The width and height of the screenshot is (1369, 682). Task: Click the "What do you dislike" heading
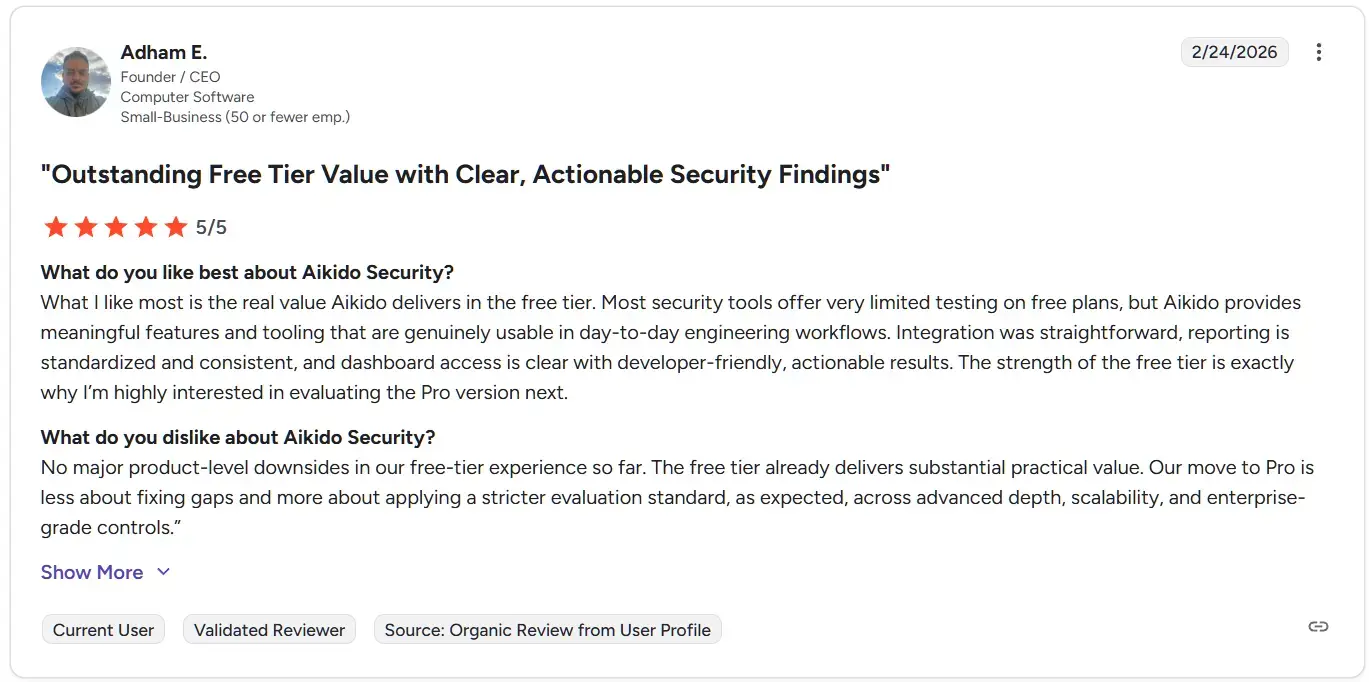tap(238, 437)
